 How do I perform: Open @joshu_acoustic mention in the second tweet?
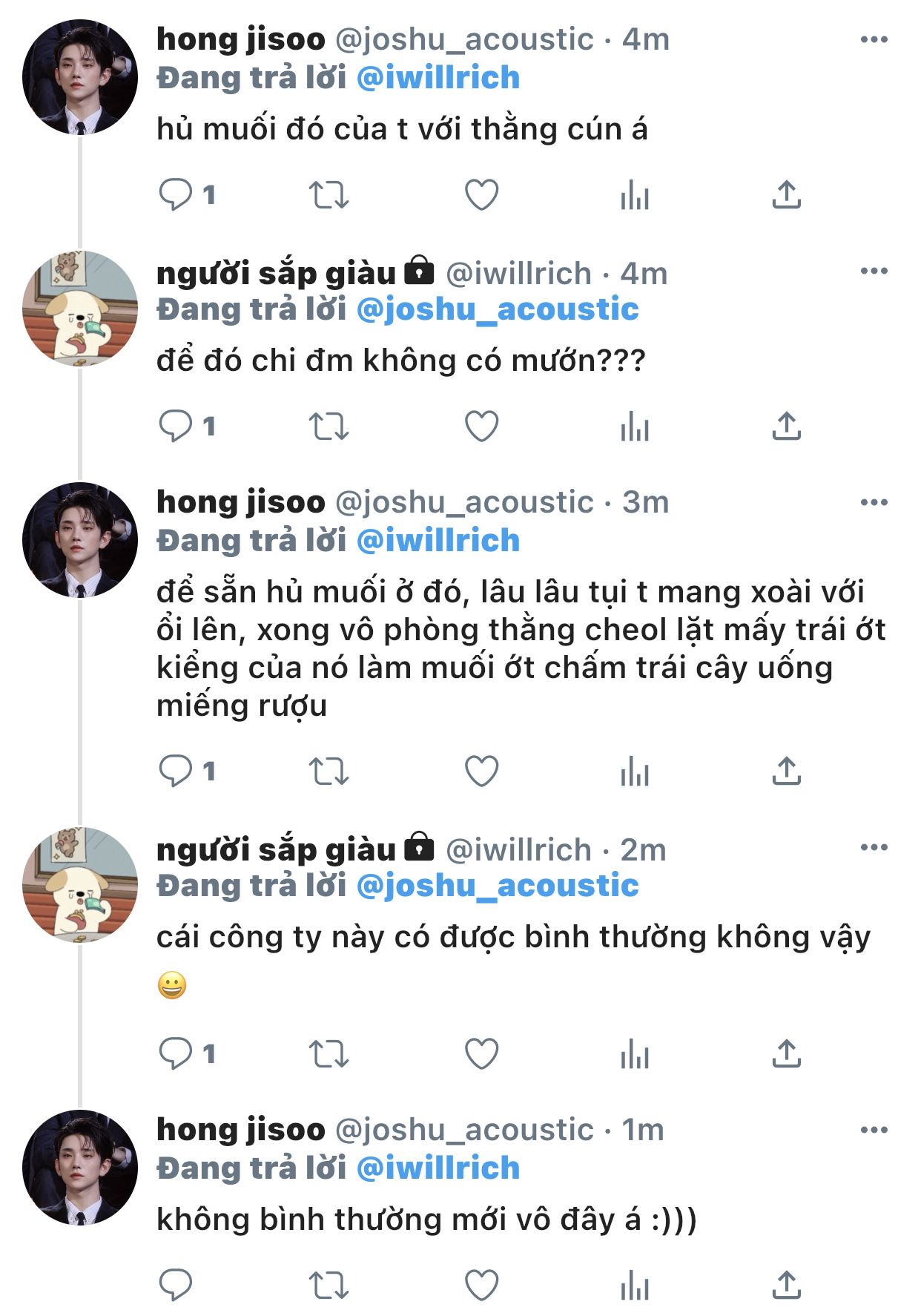click(498, 309)
